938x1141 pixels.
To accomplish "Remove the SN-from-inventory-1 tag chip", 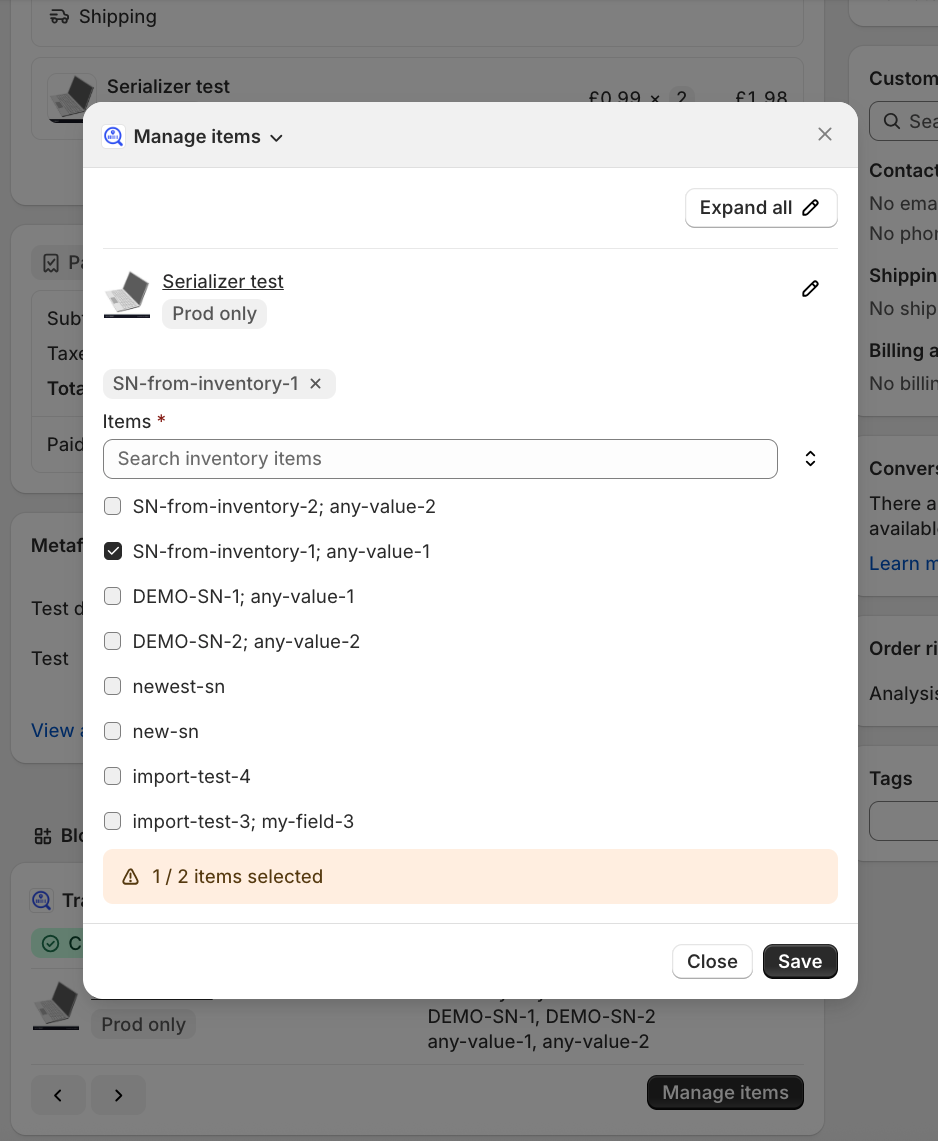I will [316, 384].
